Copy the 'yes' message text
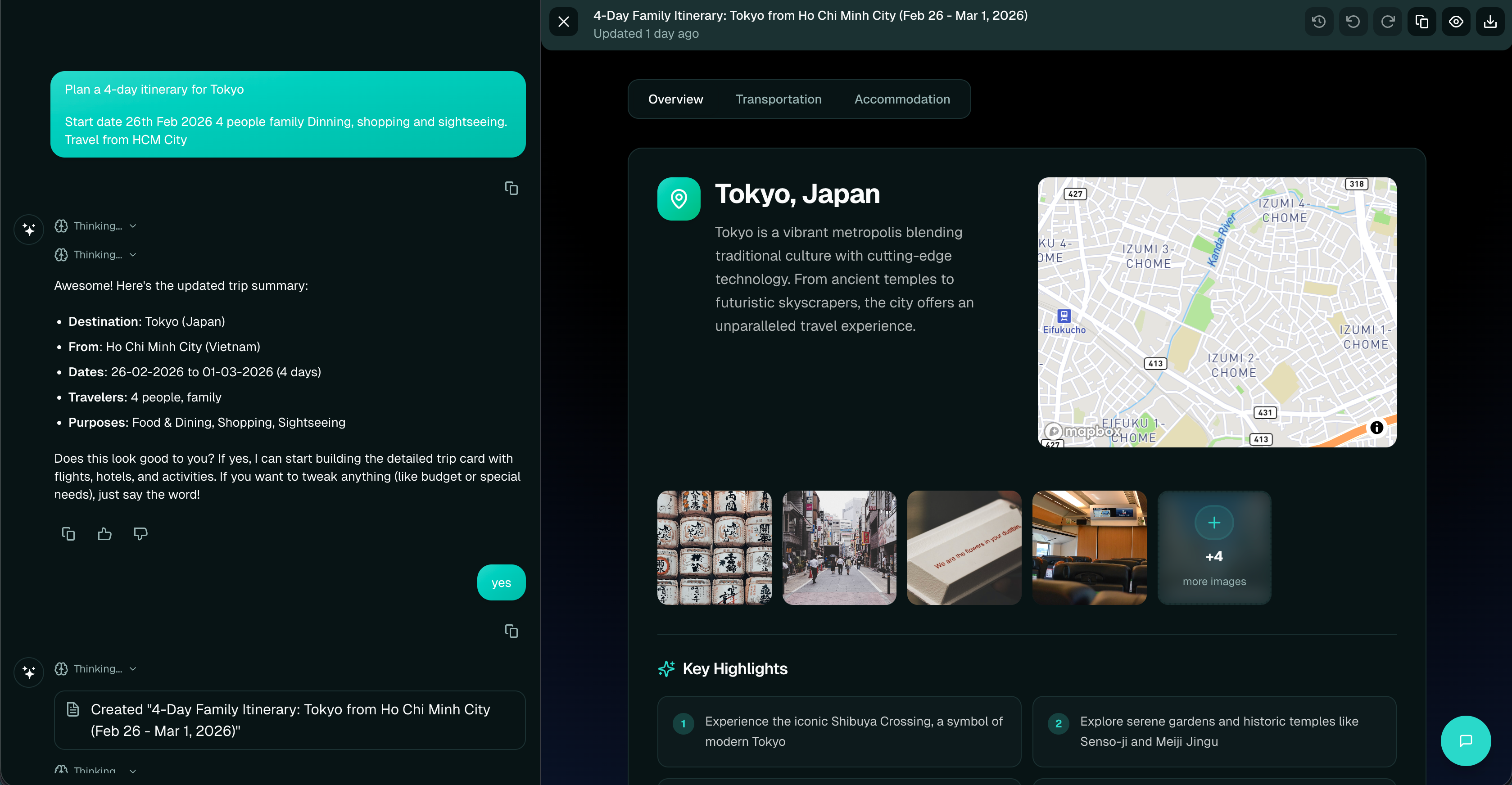The width and height of the screenshot is (1512, 785). click(x=511, y=631)
